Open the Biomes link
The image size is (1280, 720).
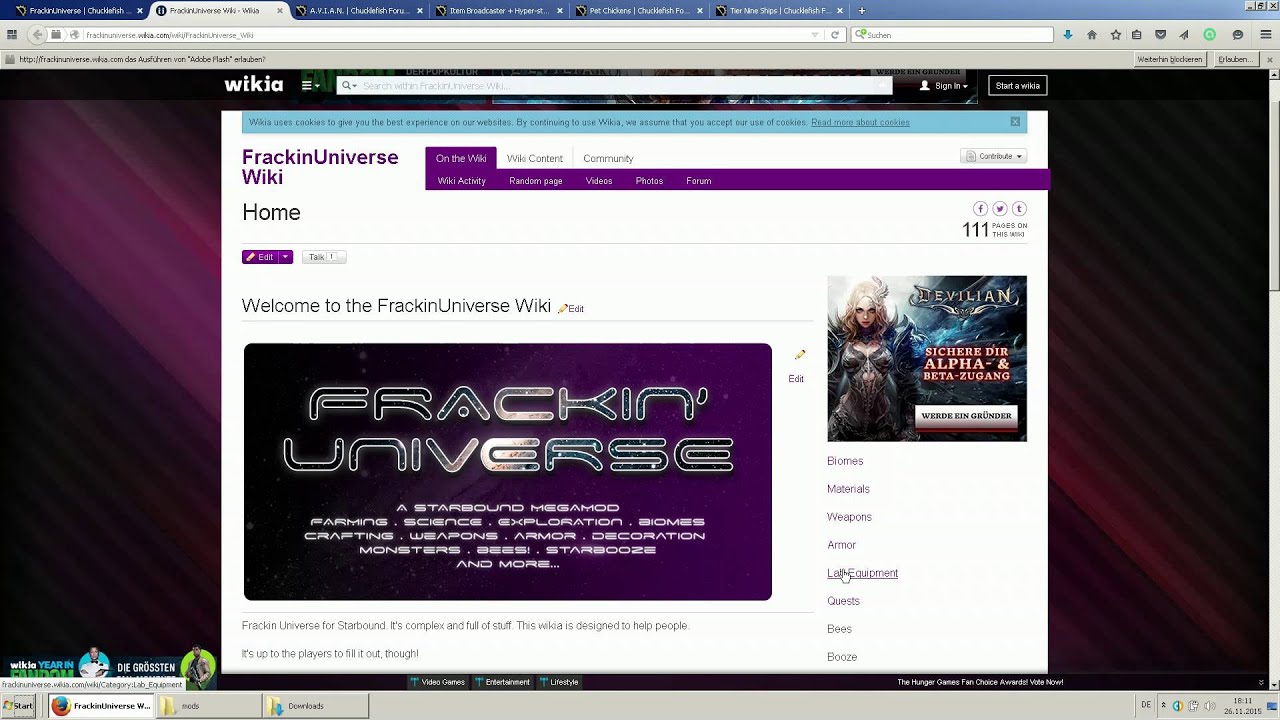(845, 461)
